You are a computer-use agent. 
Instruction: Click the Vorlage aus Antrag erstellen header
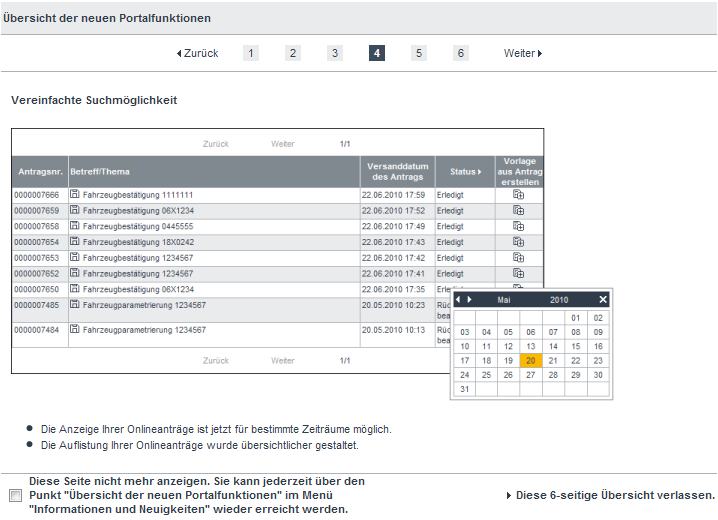tap(520, 172)
